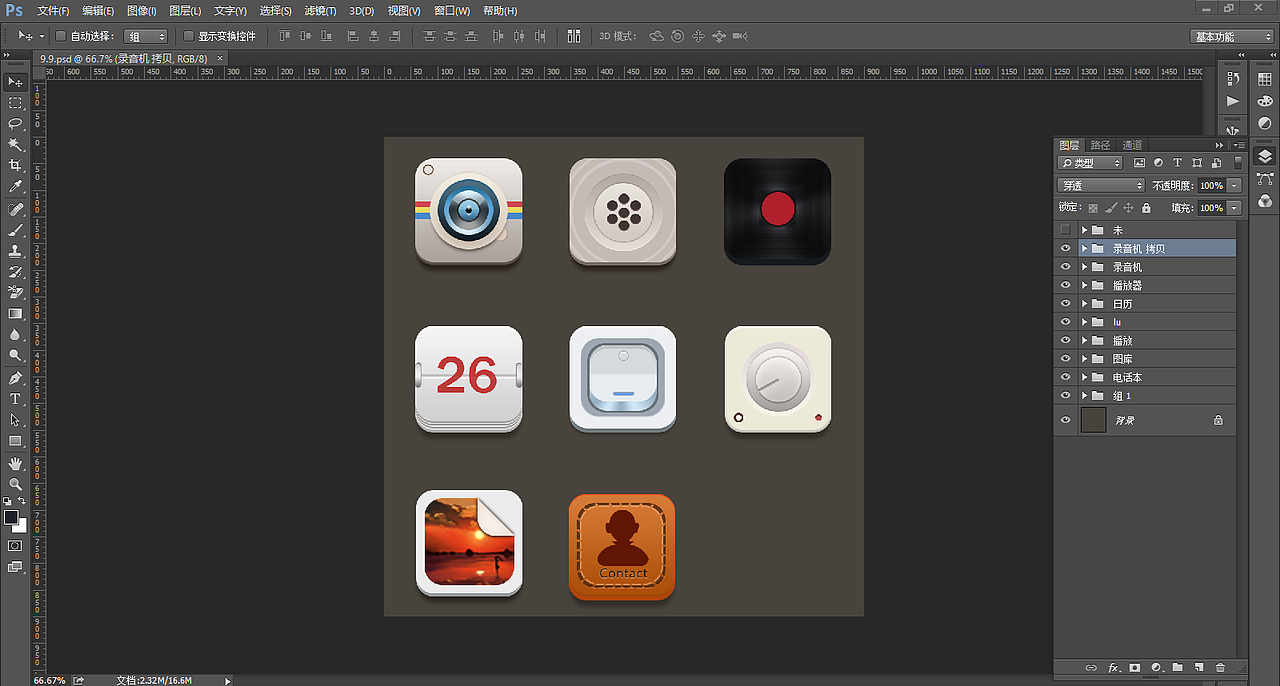Open the fx layer style menu
Image resolution: width=1280 pixels, height=686 pixels.
1113,667
